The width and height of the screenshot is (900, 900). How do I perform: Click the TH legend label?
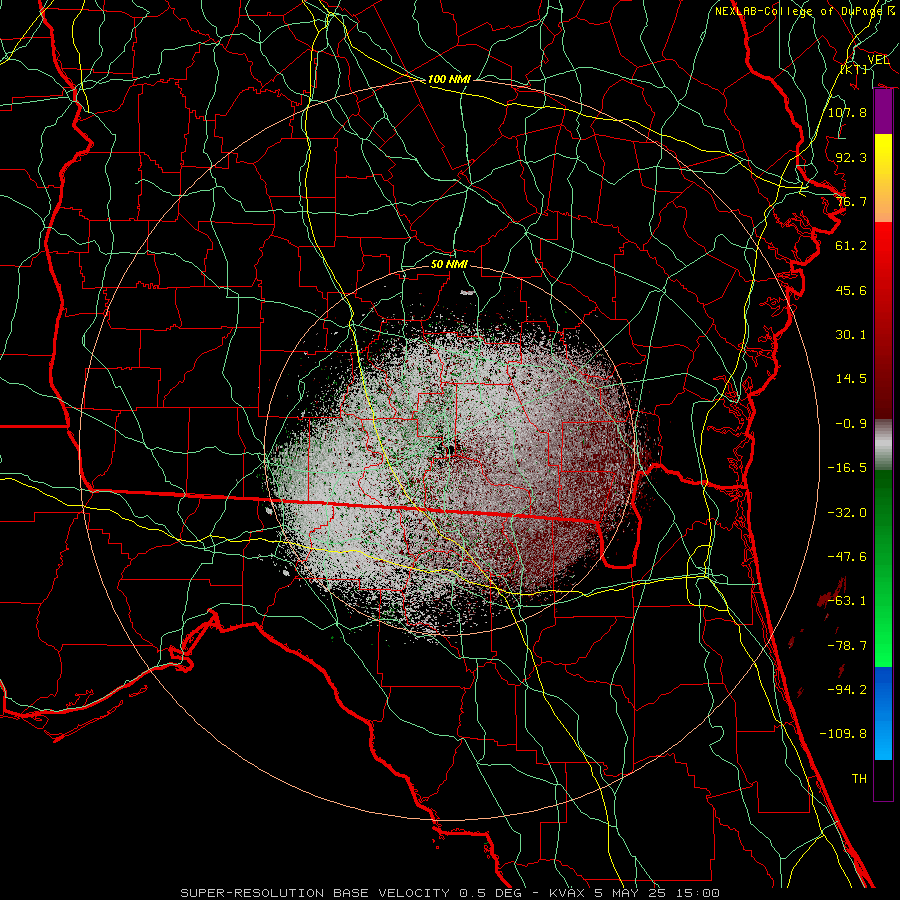tap(859, 779)
